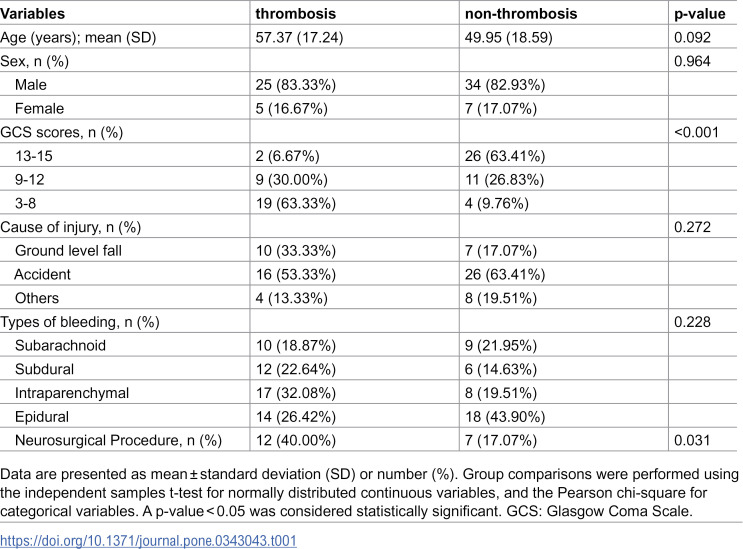This screenshot has width=743, height=549.
Task: Select the thrombosis column header
Action: coord(296,14)
